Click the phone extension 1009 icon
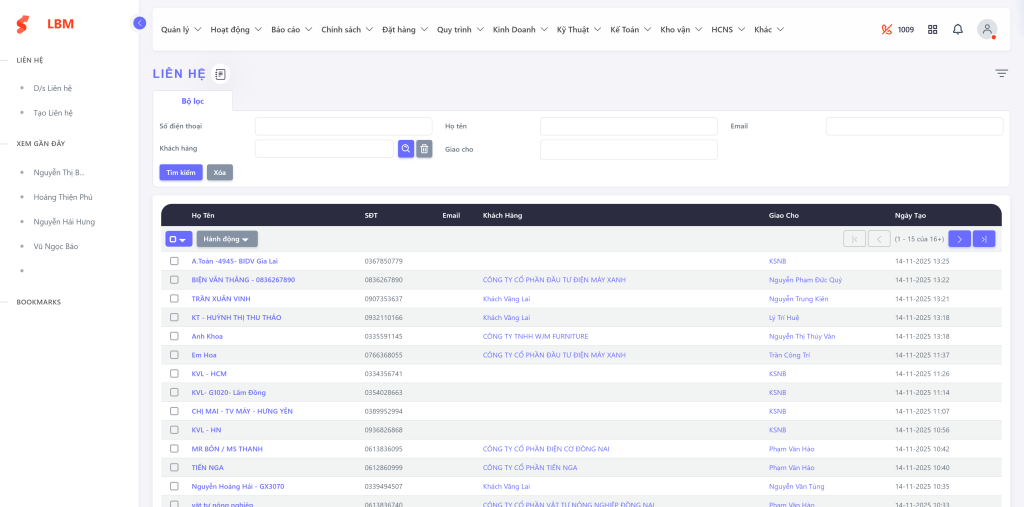The width and height of the screenshot is (1024, 507). pyautogui.click(x=886, y=29)
